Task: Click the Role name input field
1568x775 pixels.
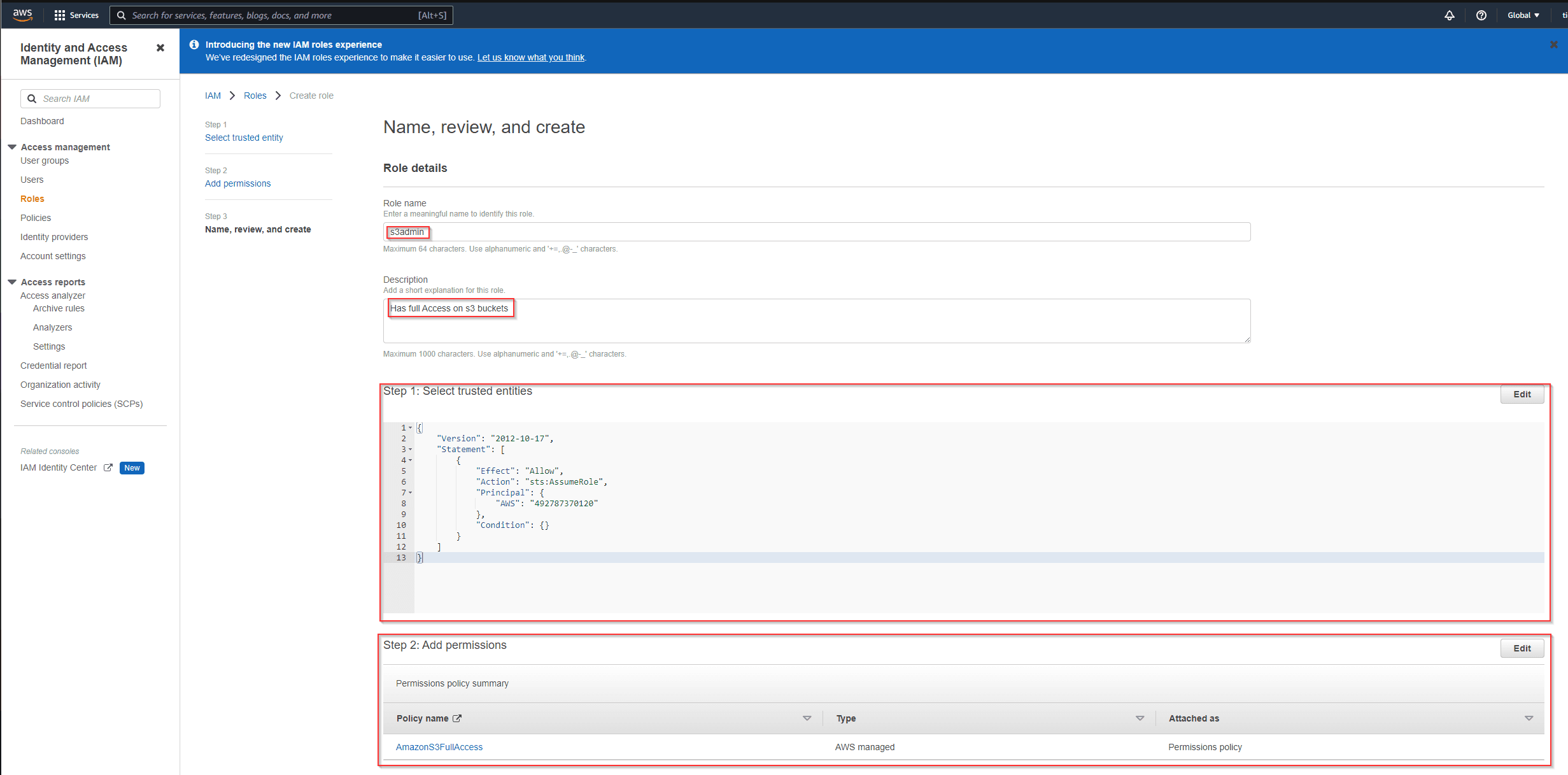Action: coord(817,232)
